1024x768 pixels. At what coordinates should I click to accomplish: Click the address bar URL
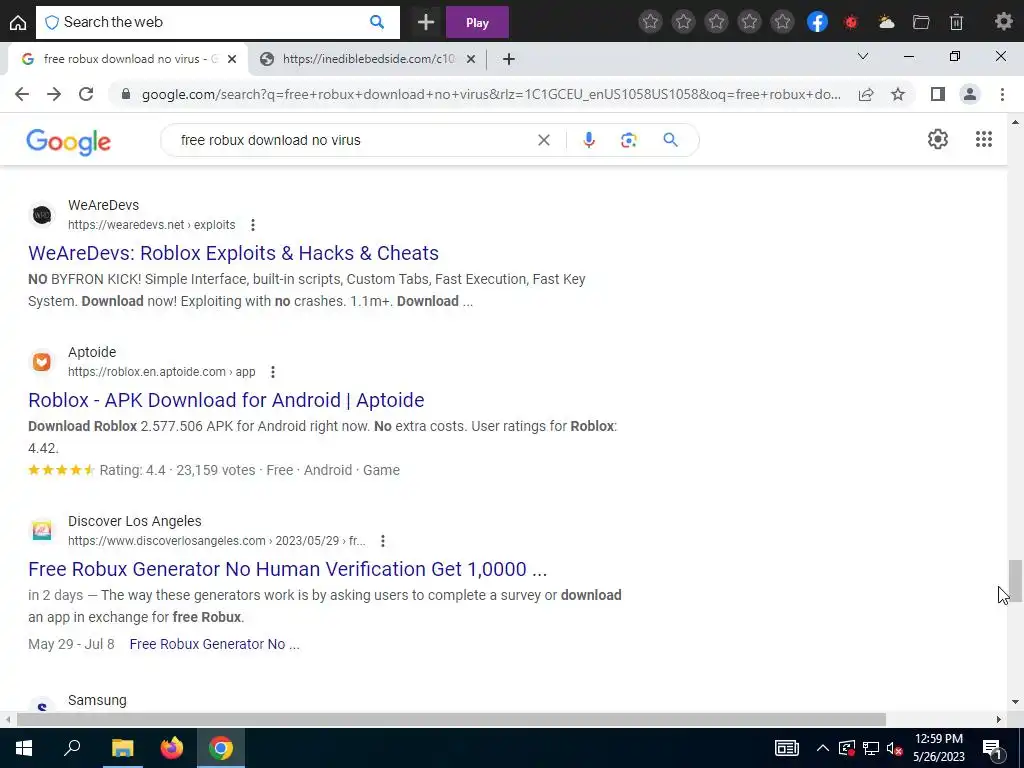[x=491, y=94]
